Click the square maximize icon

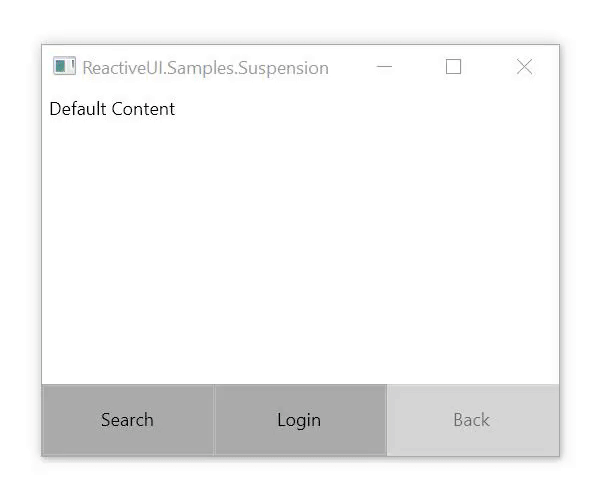(x=454, y=67)
